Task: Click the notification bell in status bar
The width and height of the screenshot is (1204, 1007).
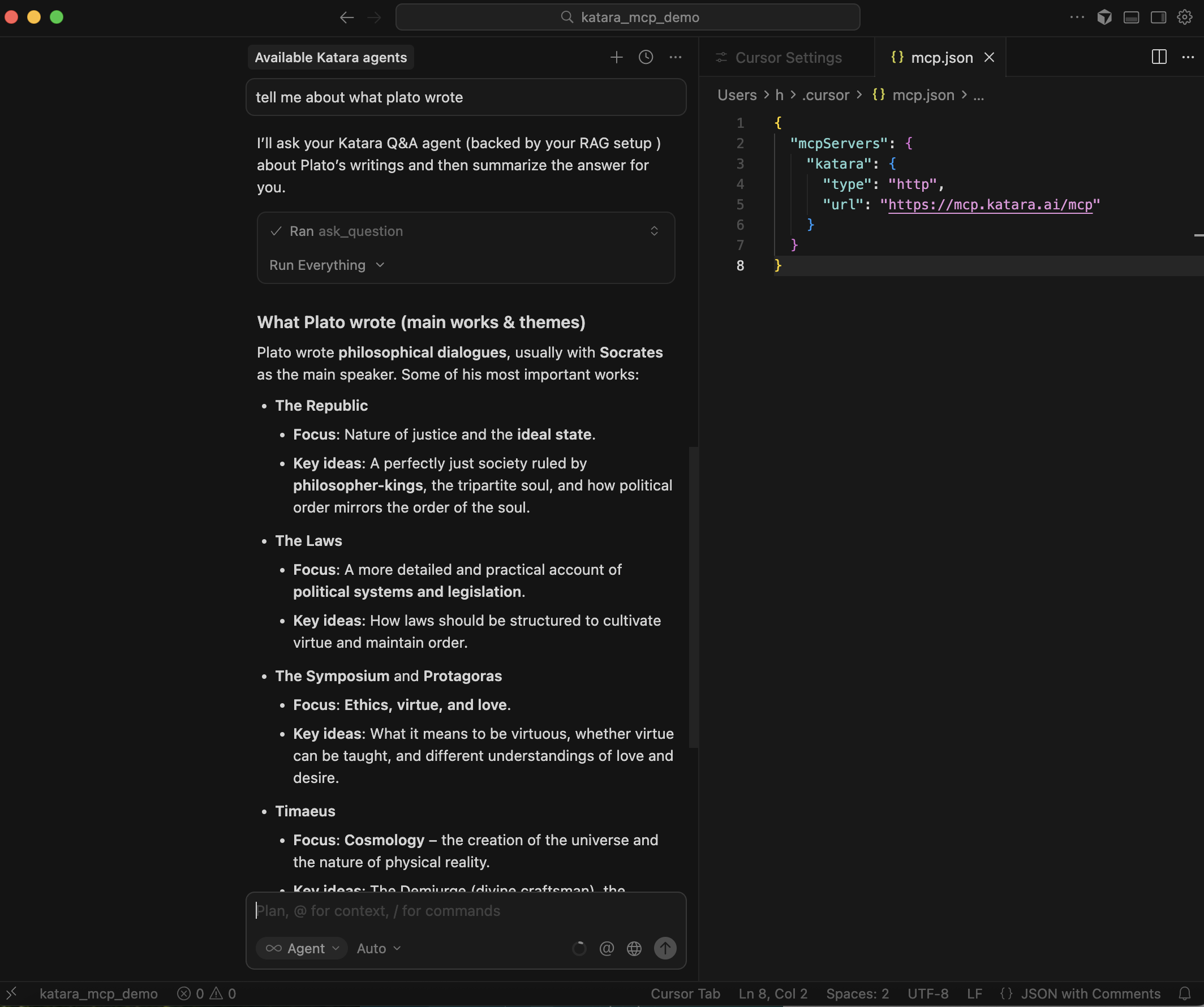Action: point(1185,993)
